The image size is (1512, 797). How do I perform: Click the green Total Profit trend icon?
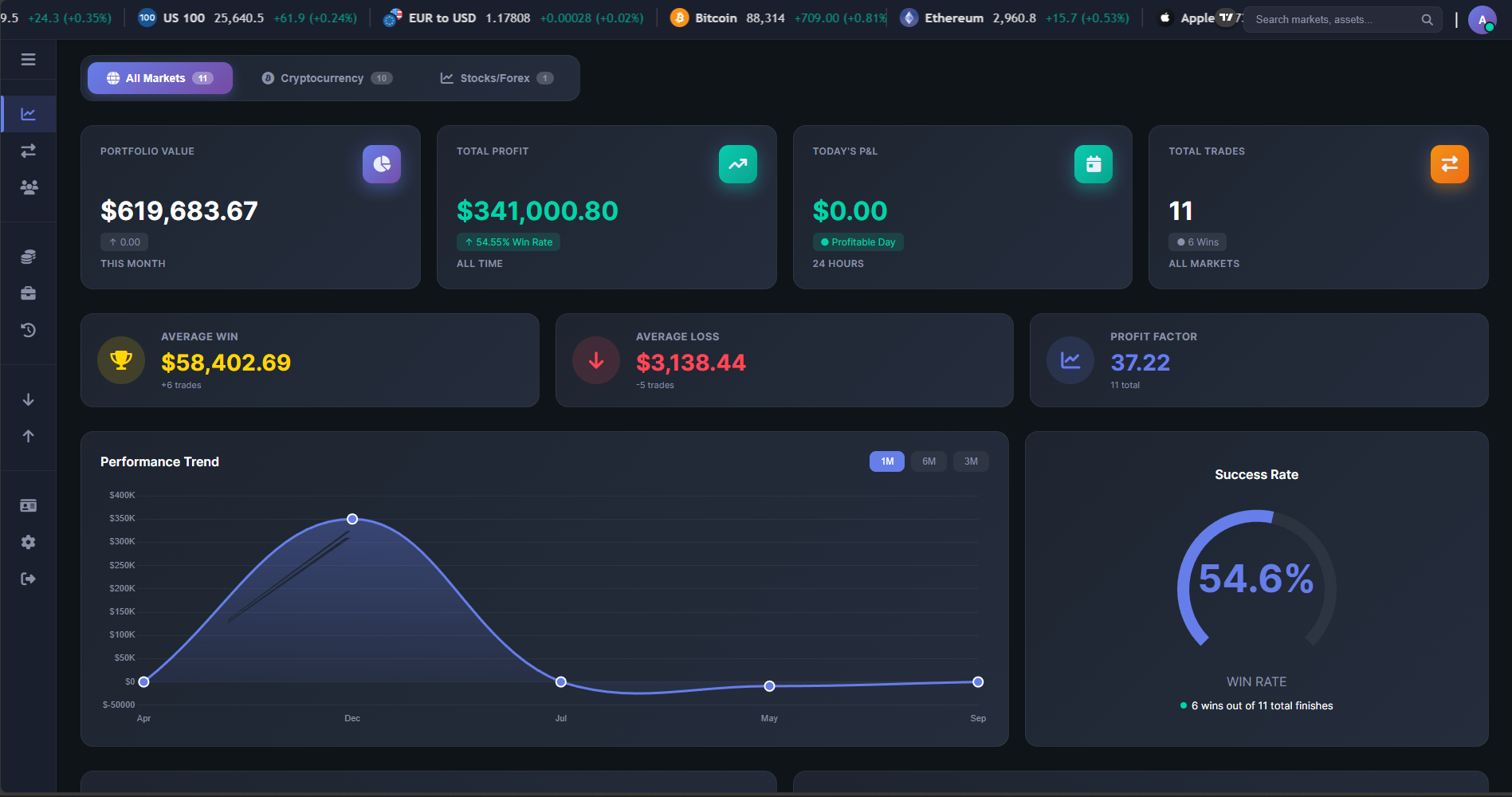click(x=736, y=164)
